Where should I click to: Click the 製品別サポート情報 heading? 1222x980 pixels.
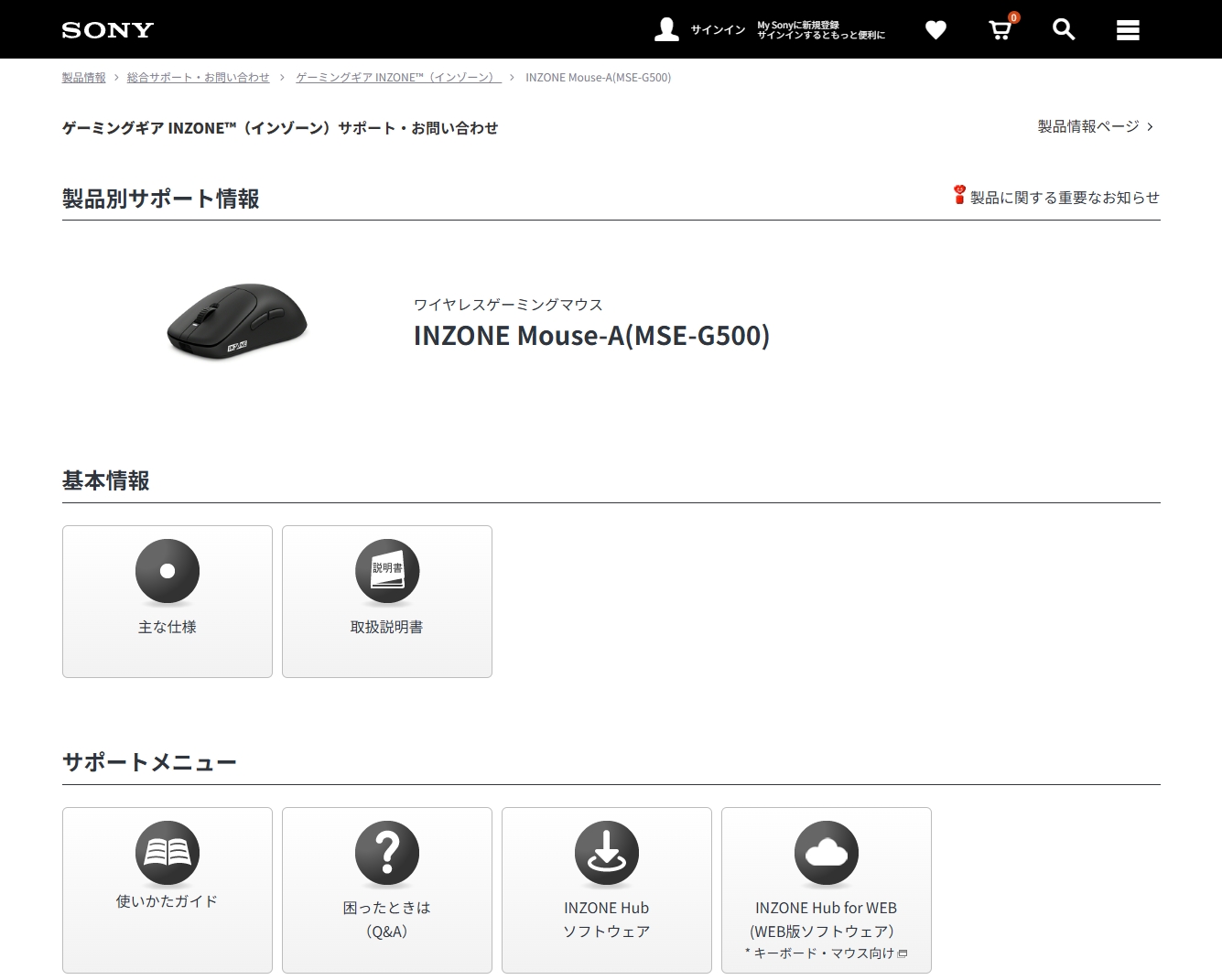tap(160, 199)
